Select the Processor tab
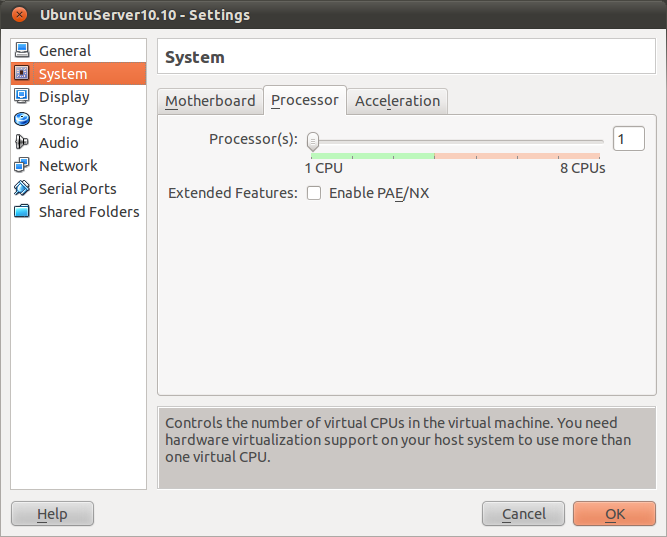The width and height of the screenshot is (667, 537). pyautogui.click(x=305, y=100)
